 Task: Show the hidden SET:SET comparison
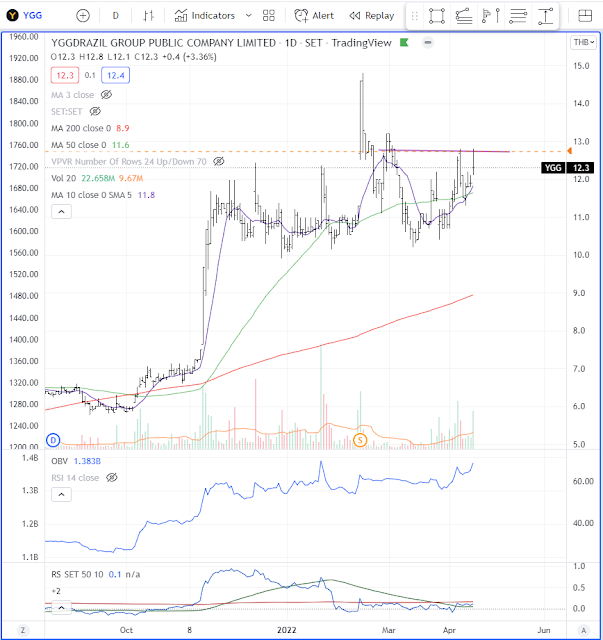pos(95,111)
